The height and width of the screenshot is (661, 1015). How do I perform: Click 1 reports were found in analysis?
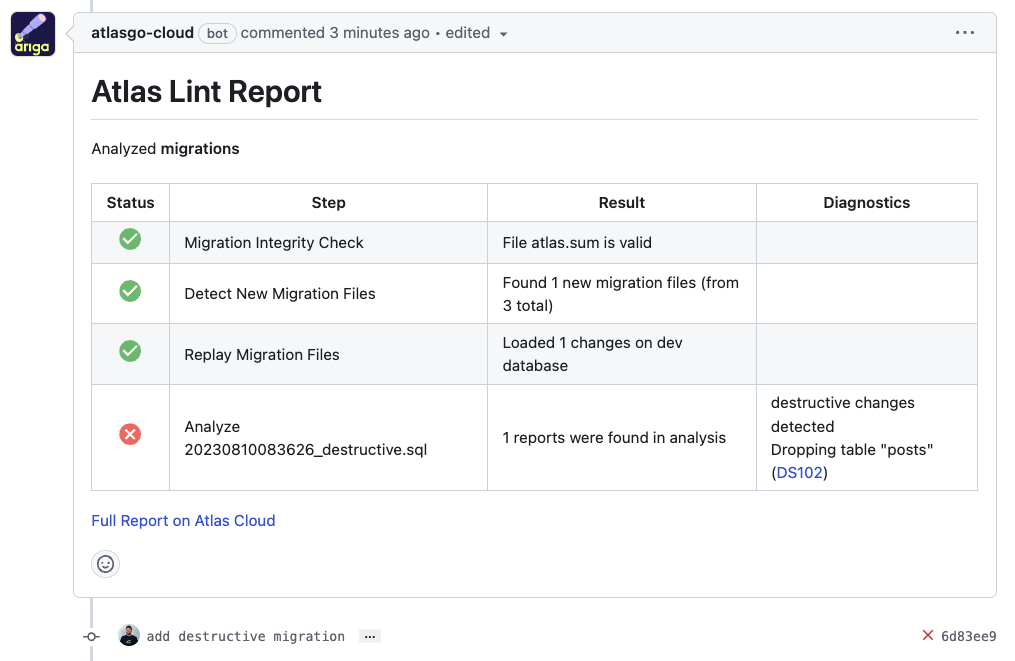click(x=614, y=438)
